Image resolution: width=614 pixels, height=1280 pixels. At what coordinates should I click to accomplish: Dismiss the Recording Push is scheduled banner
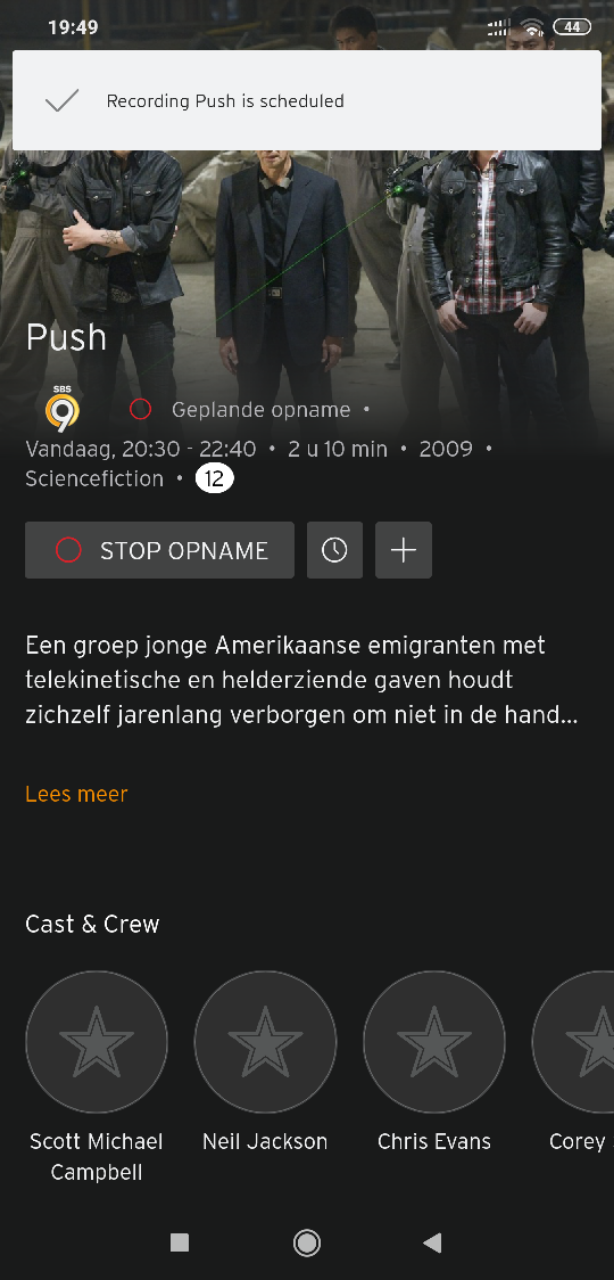tap(307, 100)
